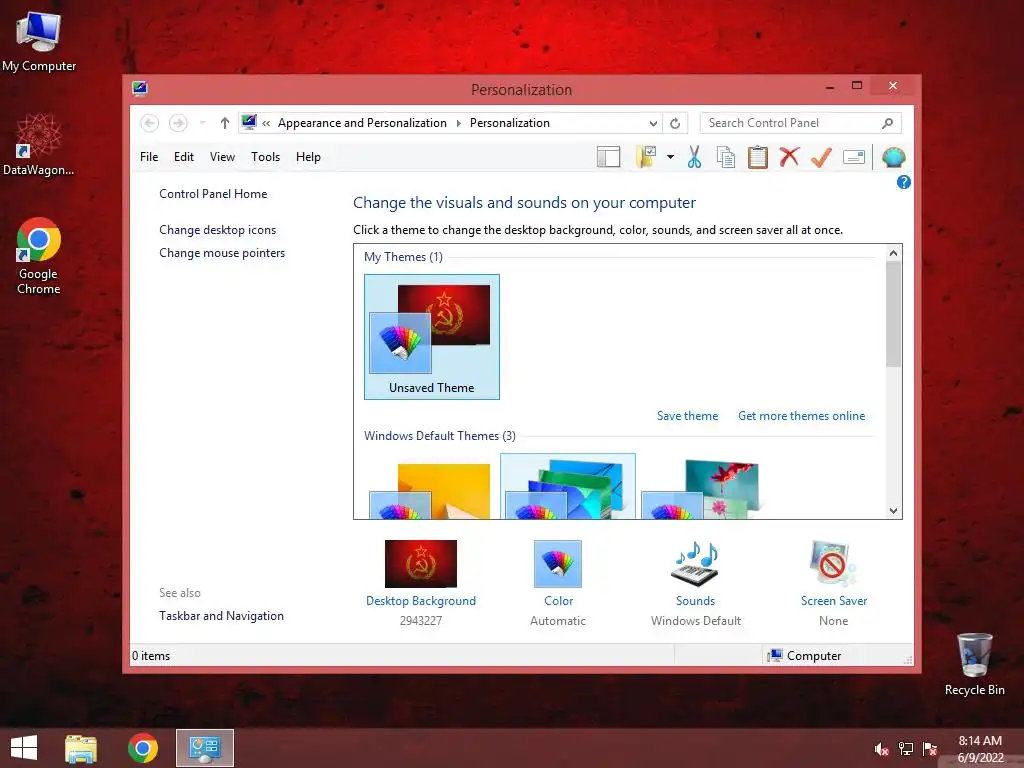This screenshot has width=1024, height=768.
Task: Click the Classic Shell settings icon
Action: (x=893, y=157)
